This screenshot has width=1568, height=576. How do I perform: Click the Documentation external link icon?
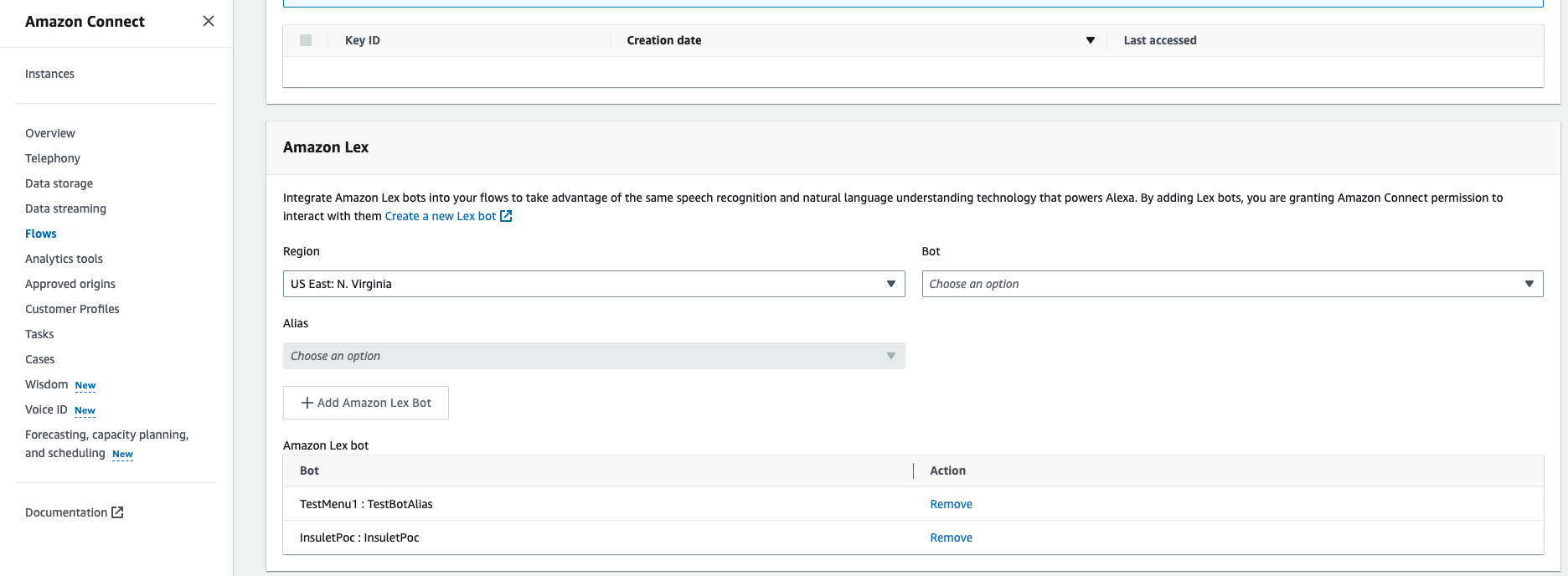[x=117, y=512]
